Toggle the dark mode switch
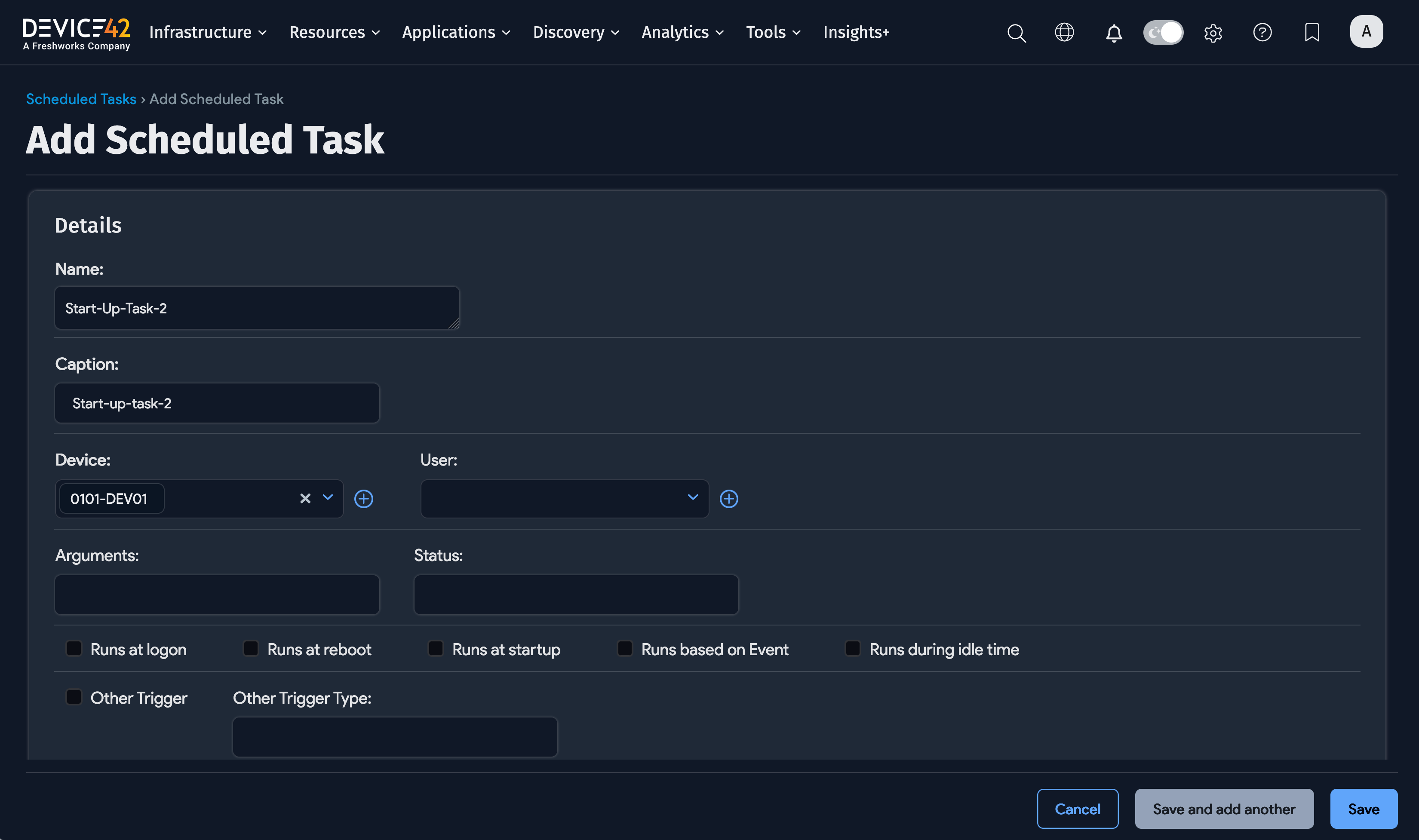This screenshot has width=1419, height=840. point(1163,32)
